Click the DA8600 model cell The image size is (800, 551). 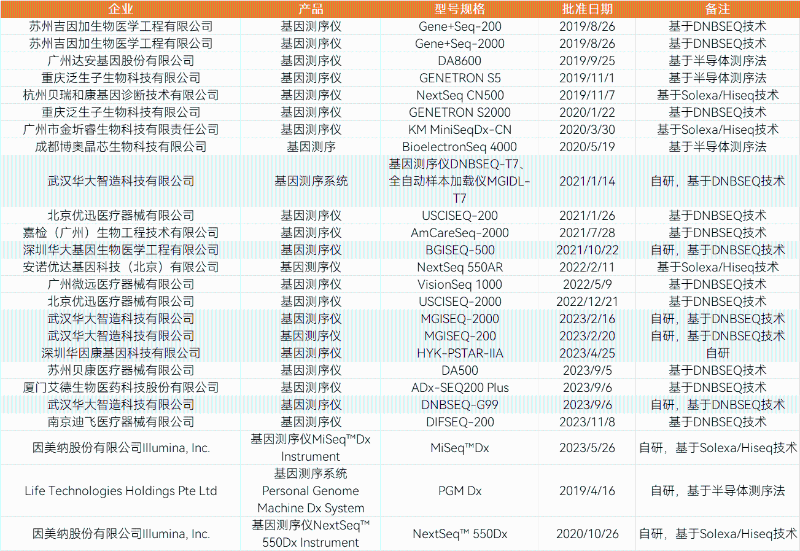(459, 60)
